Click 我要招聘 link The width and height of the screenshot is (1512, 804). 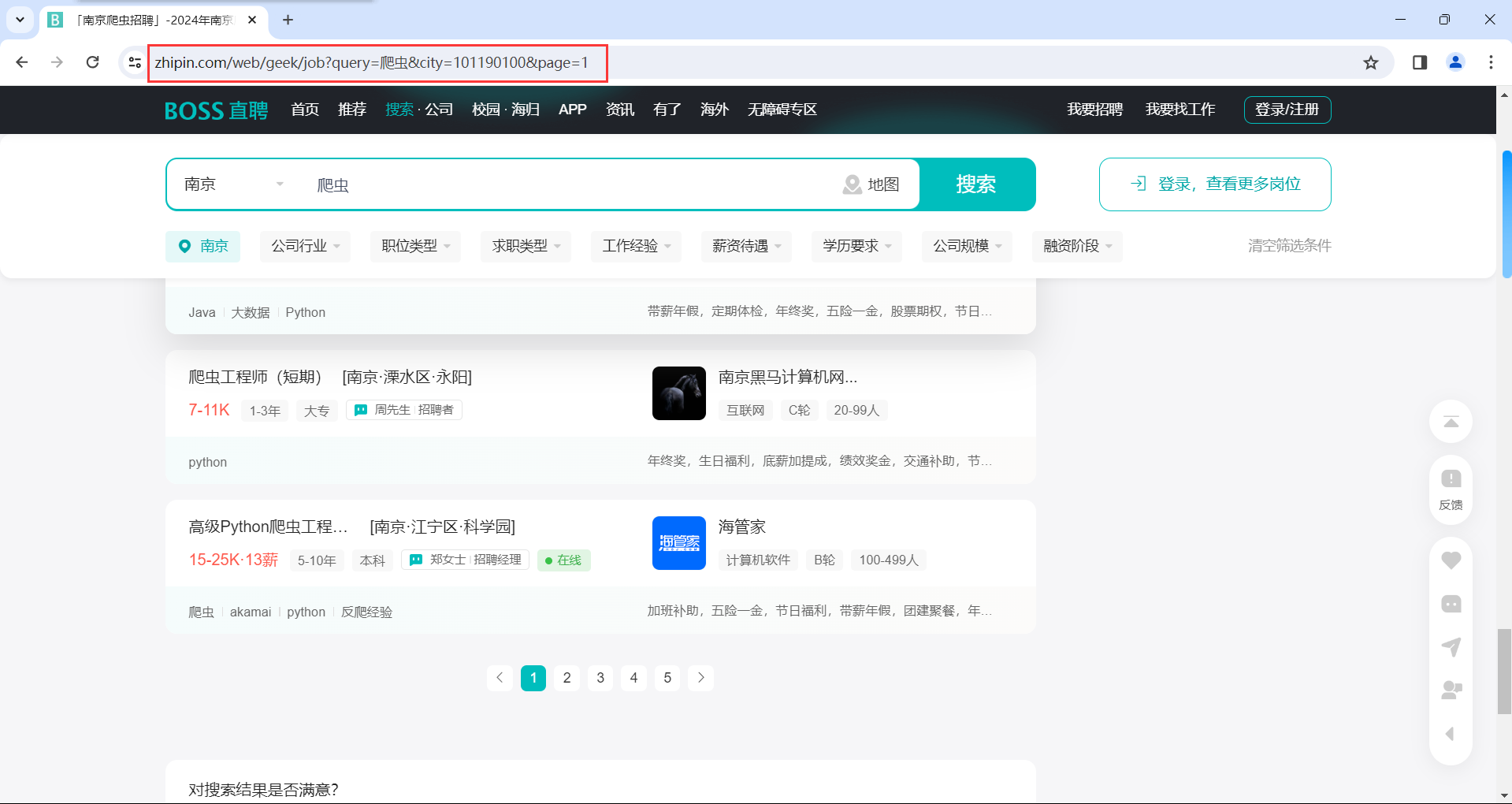pos(1095,110)
